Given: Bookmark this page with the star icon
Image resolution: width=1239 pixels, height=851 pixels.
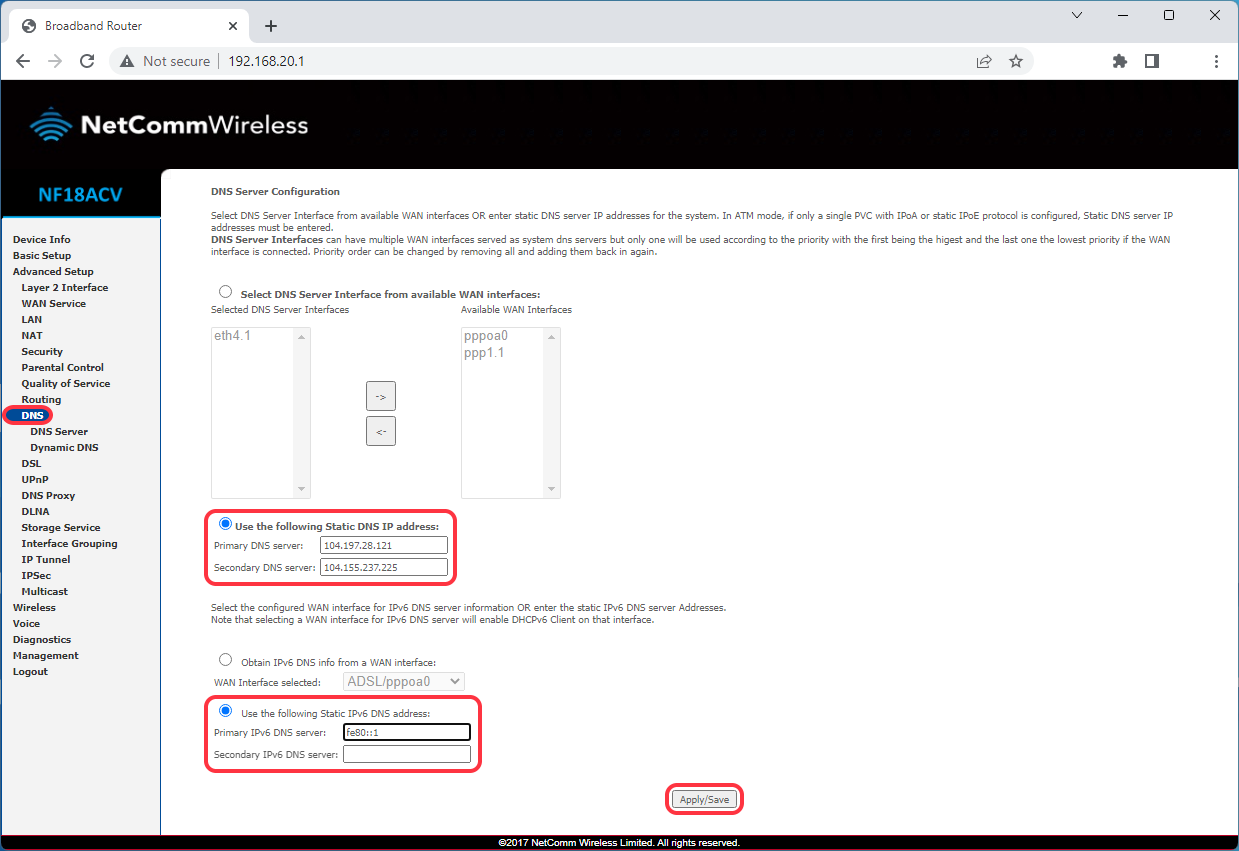Looking at the screenshot, I should (1016, 61).
